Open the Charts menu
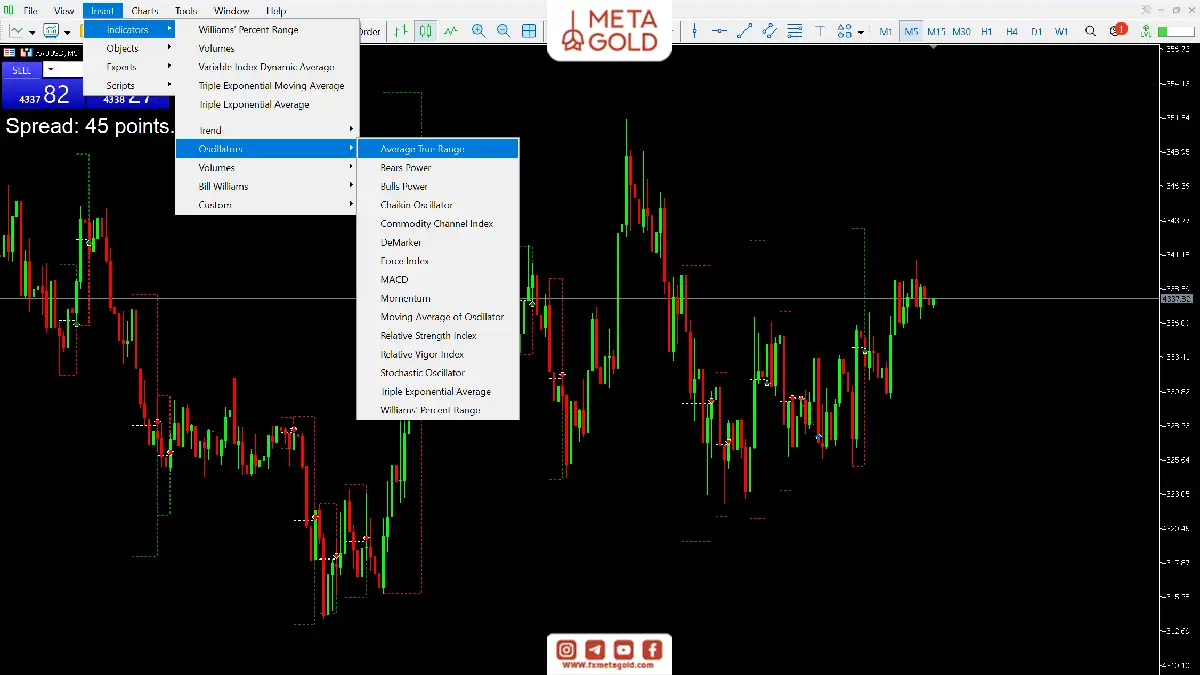The image size is (1200, 675). (x=144, y=10)
